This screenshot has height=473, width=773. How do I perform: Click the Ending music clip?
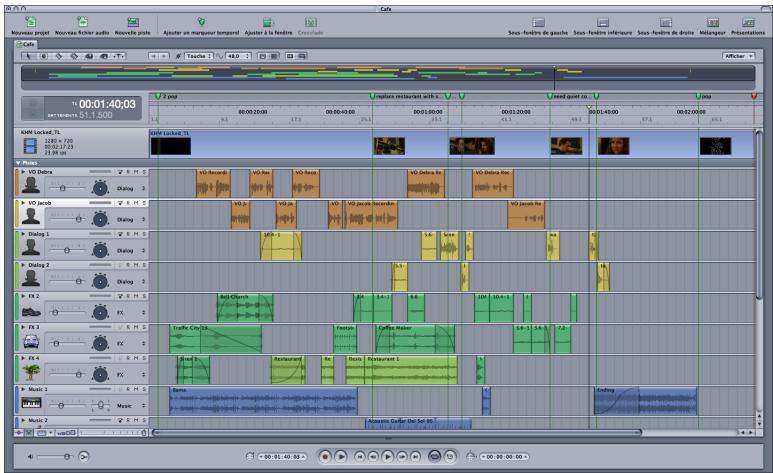coord(645,401)
